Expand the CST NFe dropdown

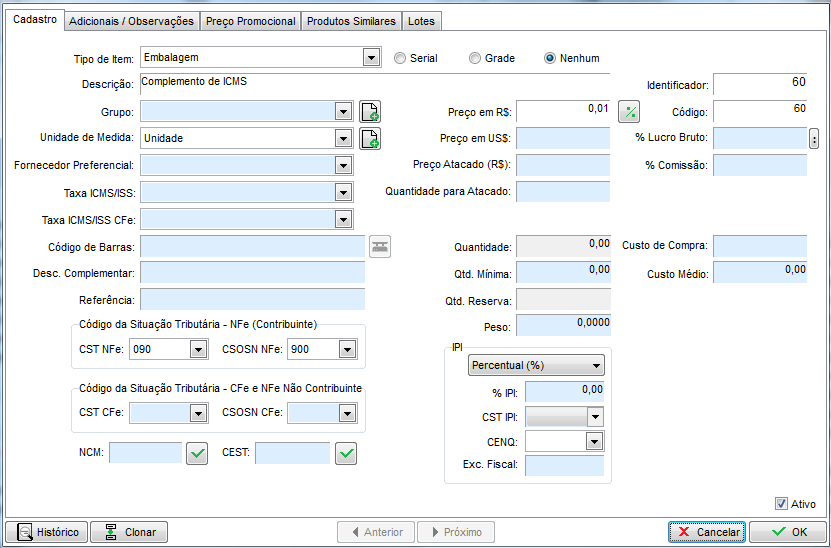click(x=198, y=349)
